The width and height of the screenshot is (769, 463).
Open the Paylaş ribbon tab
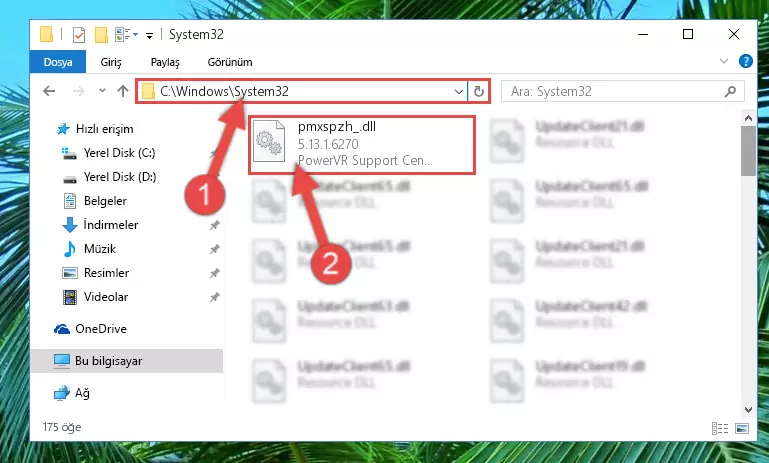pyautogui.click(x=165, y=62)
